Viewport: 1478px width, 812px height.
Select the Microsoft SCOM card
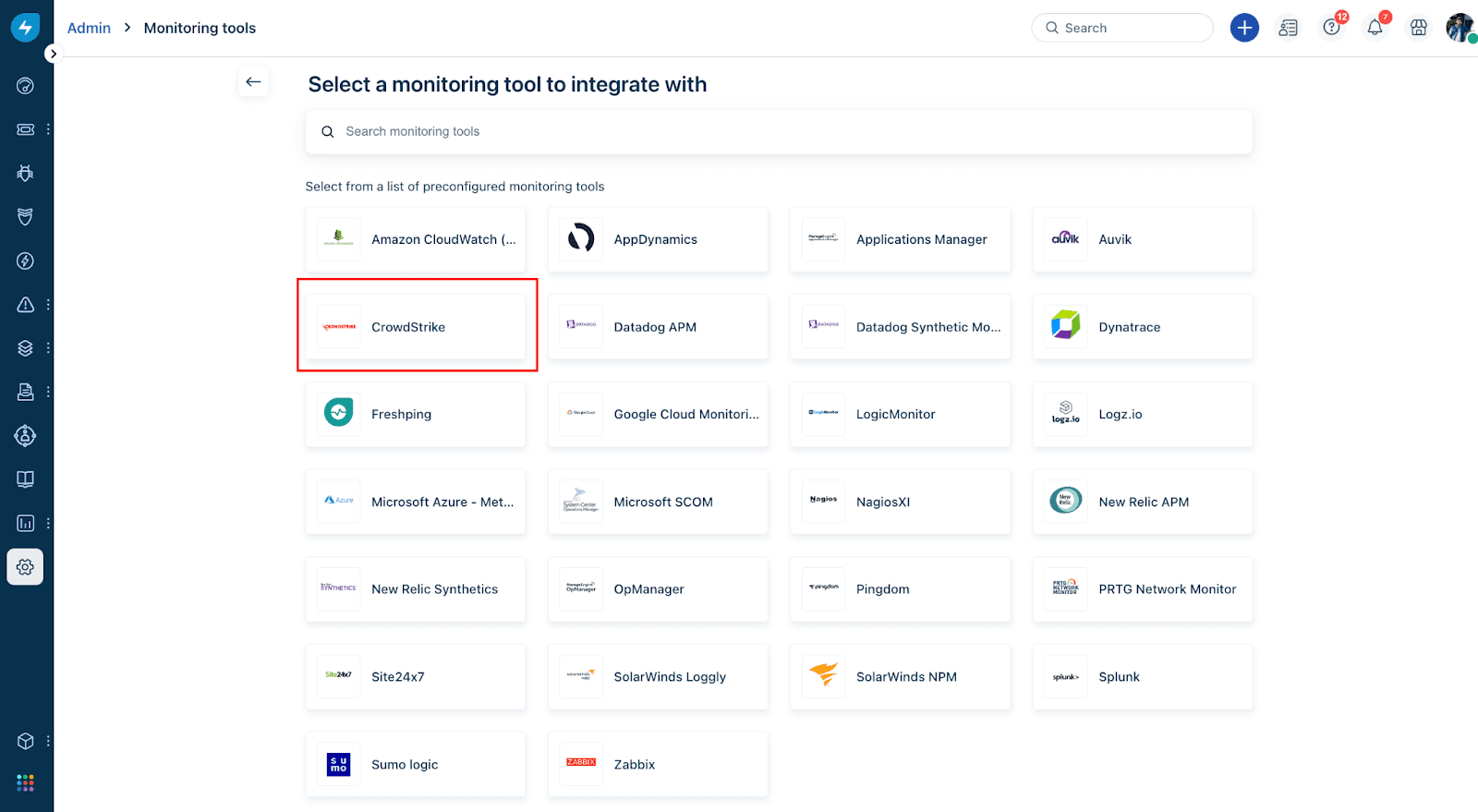pyautogui.click(x=658, y=502)
